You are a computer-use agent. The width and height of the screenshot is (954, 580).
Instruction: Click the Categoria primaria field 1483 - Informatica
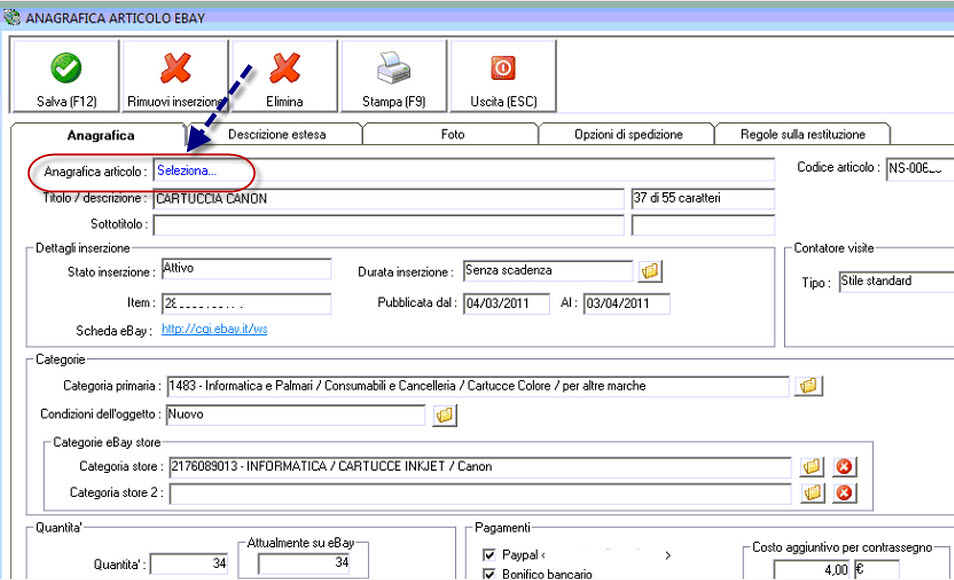pos(478,386)
